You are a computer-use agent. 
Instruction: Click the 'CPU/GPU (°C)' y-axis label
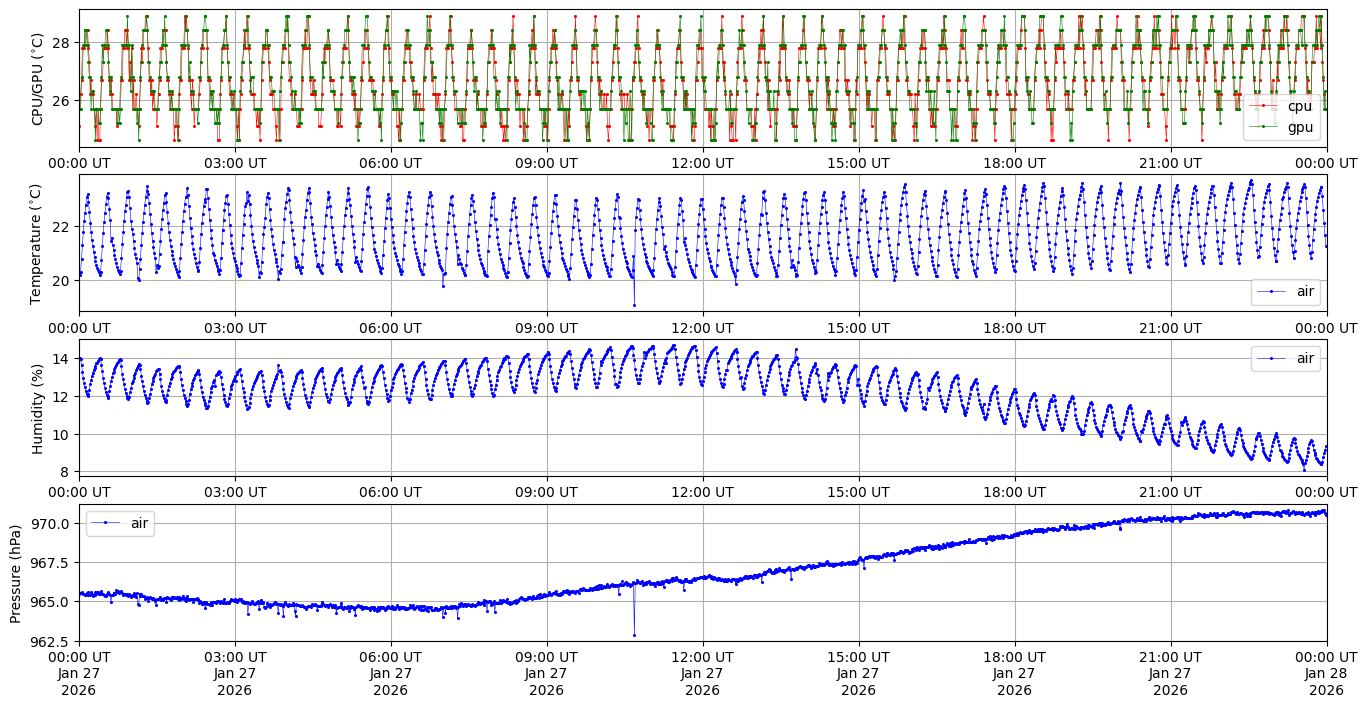[38, 79]
